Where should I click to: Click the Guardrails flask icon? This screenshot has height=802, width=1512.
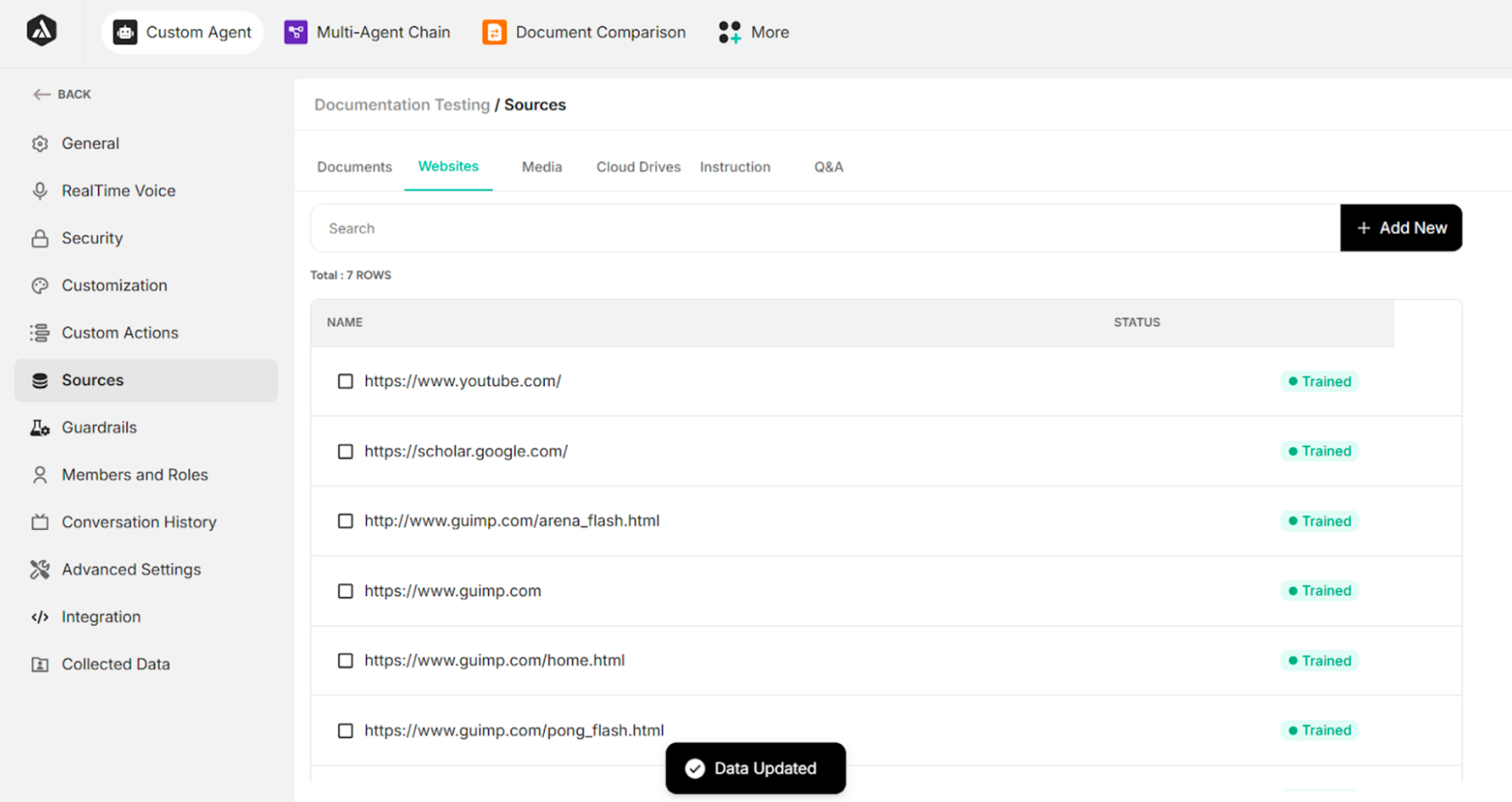tap(40, 428)
